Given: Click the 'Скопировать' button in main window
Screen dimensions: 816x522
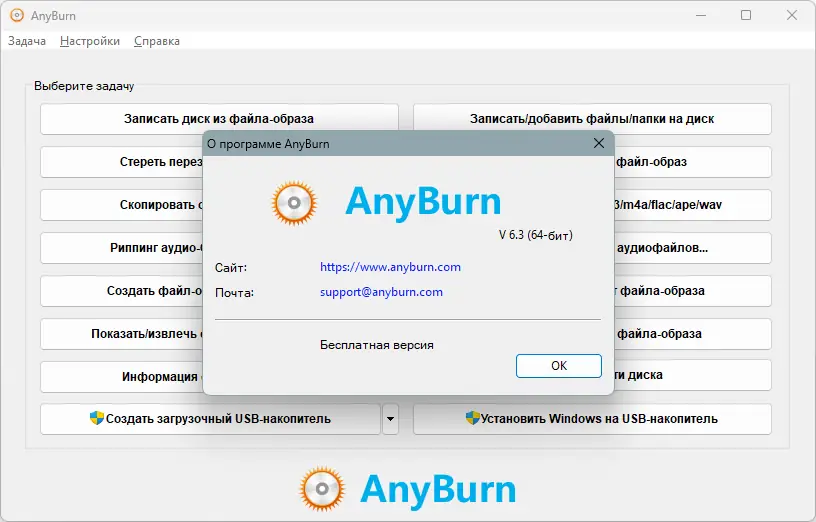Looking at the screenshot, I should tap(122, 205).
